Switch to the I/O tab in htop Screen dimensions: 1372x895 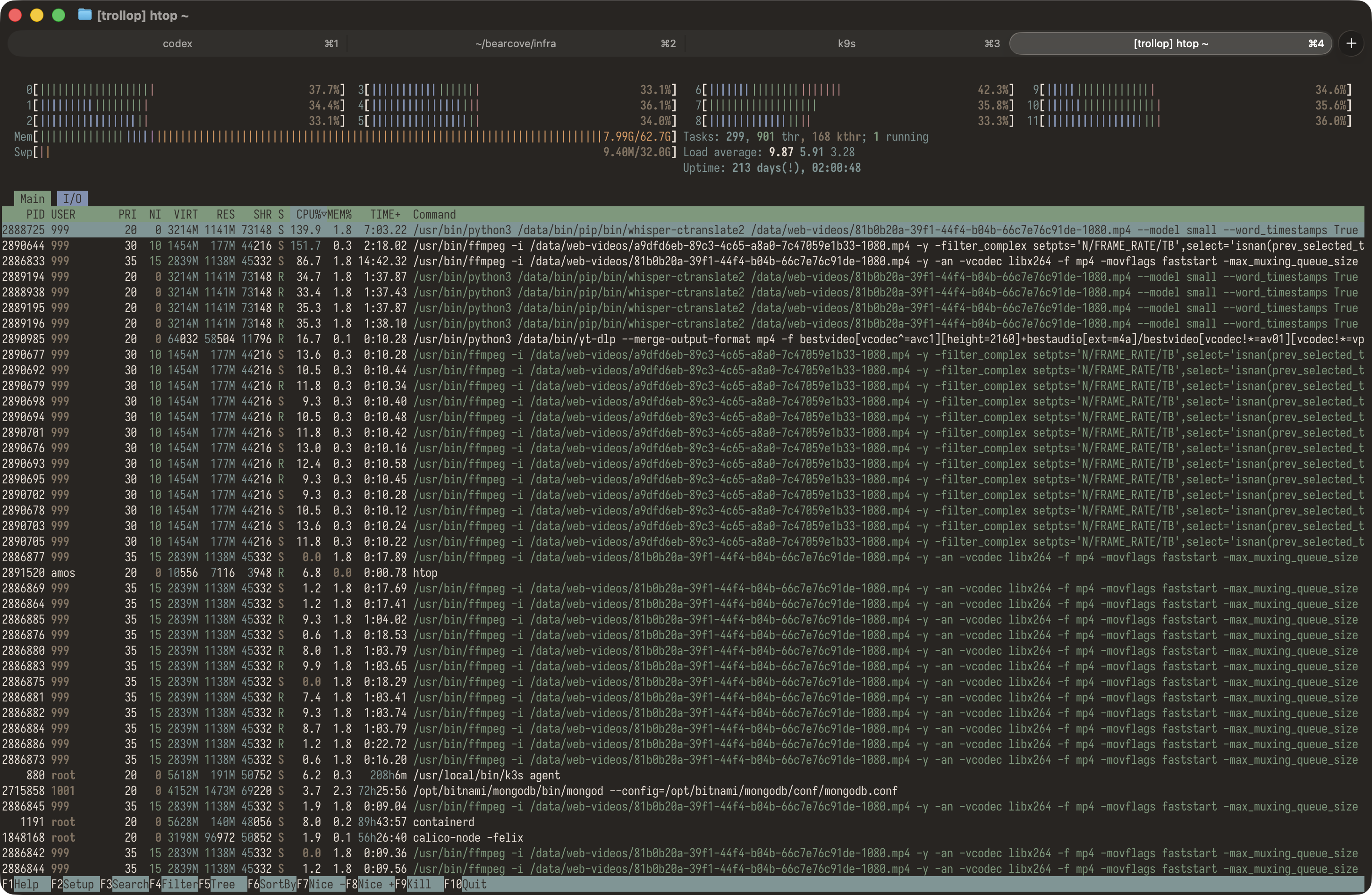72,198
